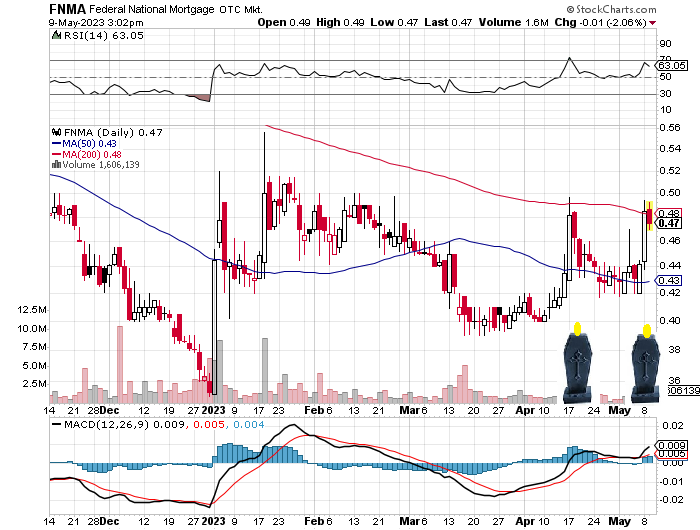Click the FNMA (Daily) 0.47 legend label

[x=113, y=133]
